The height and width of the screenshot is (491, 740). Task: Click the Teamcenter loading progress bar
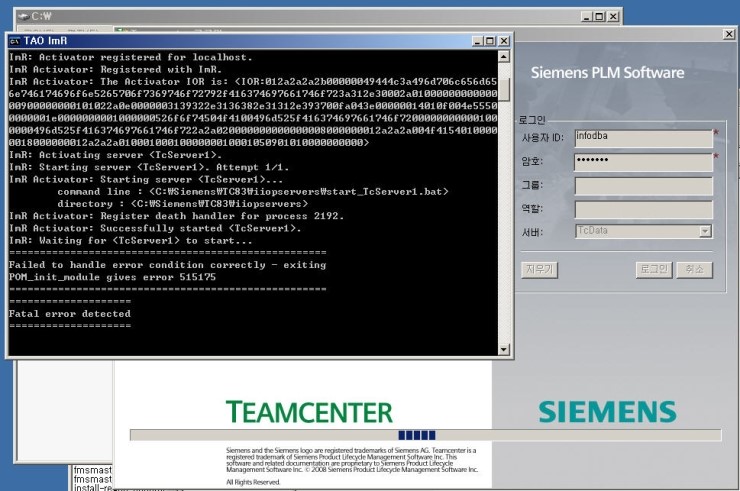[x=426, y=435]
